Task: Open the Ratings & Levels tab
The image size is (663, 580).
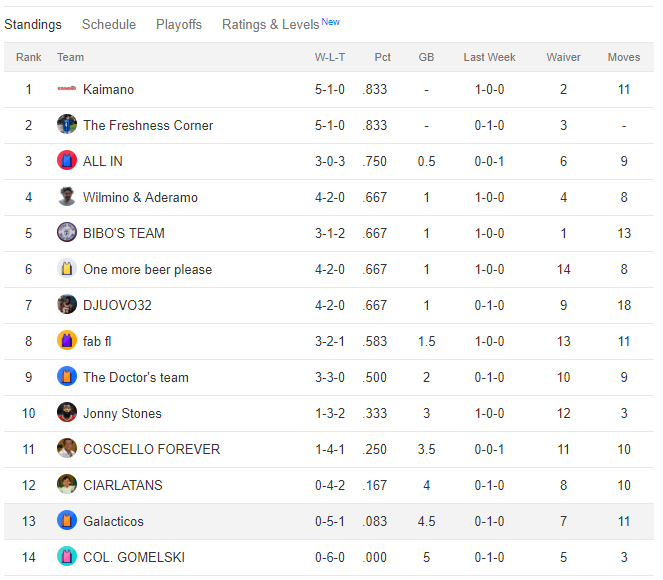Action: click(270, 24)
